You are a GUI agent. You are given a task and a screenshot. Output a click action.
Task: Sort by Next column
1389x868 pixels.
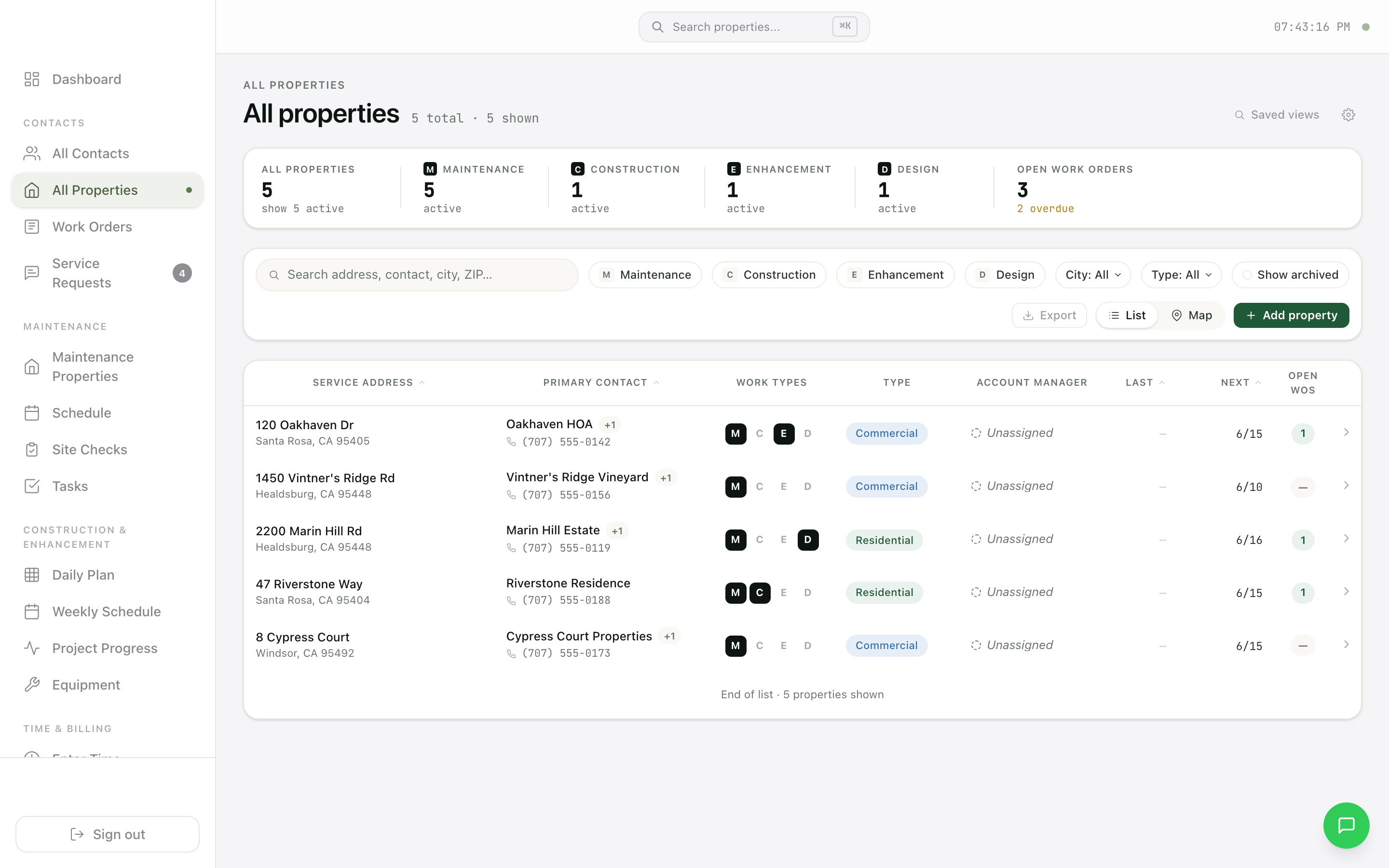tap(1241, 382)
